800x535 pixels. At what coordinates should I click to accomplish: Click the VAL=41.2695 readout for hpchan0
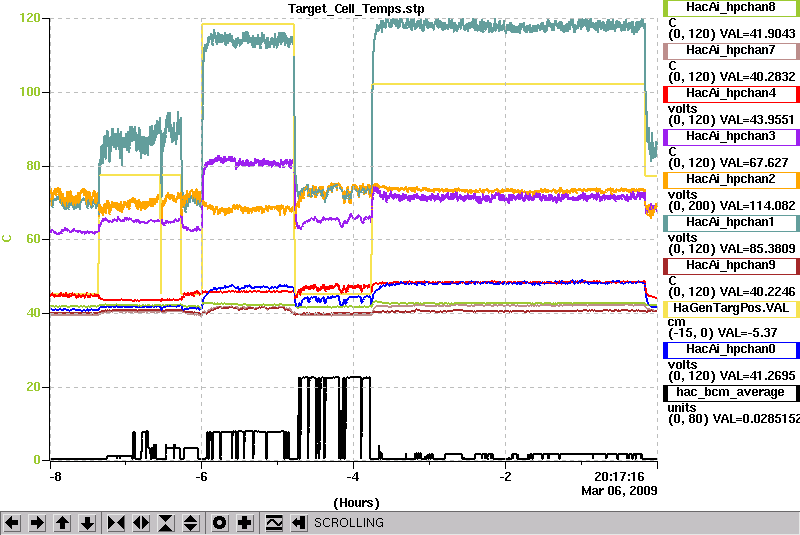click(757, 376)
